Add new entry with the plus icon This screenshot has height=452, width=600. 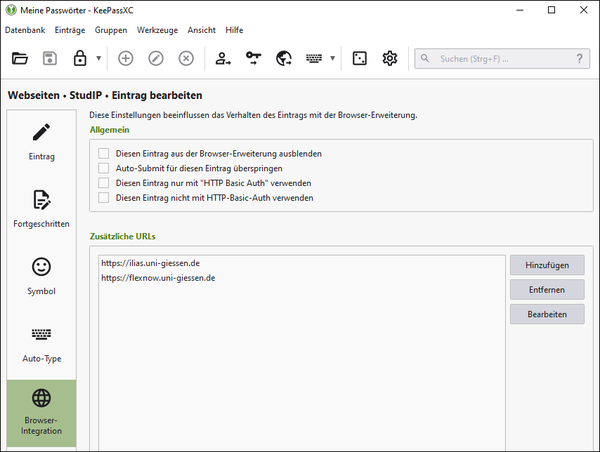[126, 59]
